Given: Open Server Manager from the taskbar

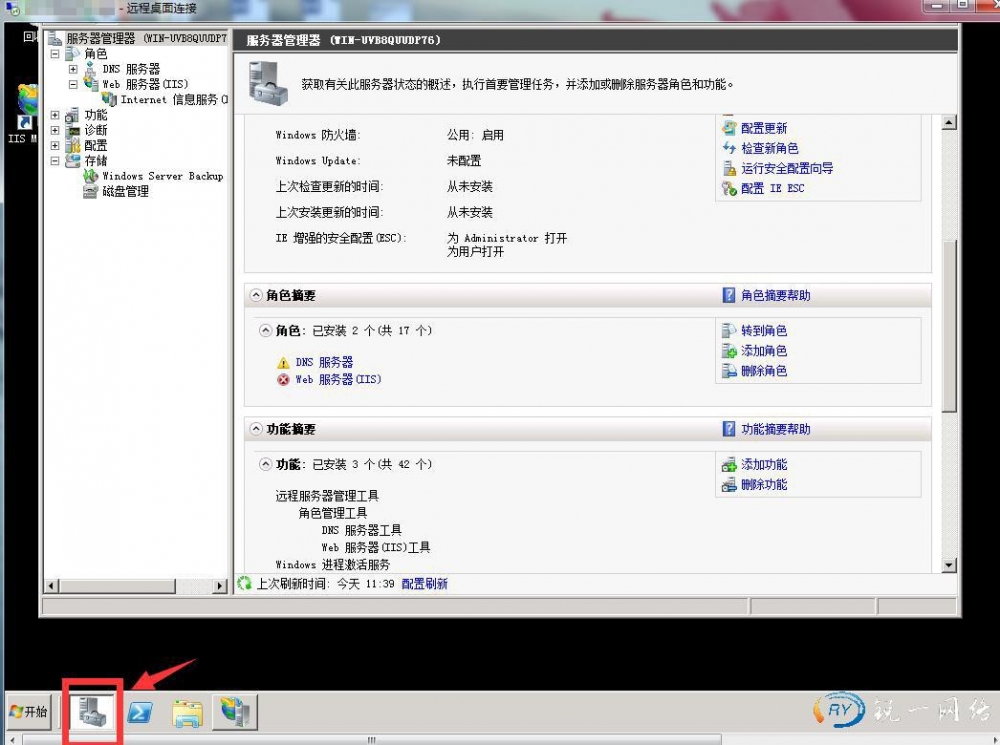Looking at the screenshot, I should 94,711.
